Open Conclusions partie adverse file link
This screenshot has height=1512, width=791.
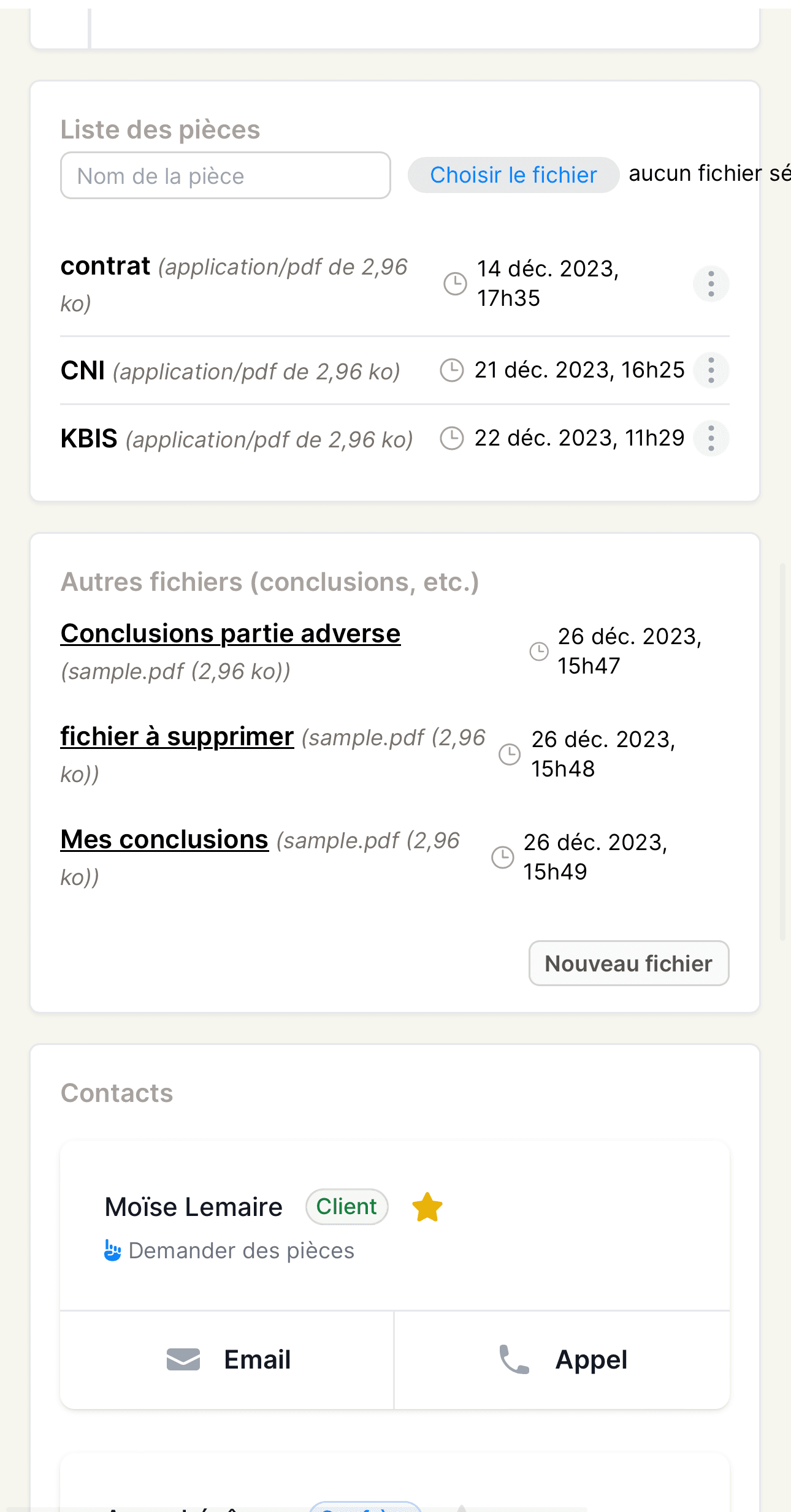[231, 634]
